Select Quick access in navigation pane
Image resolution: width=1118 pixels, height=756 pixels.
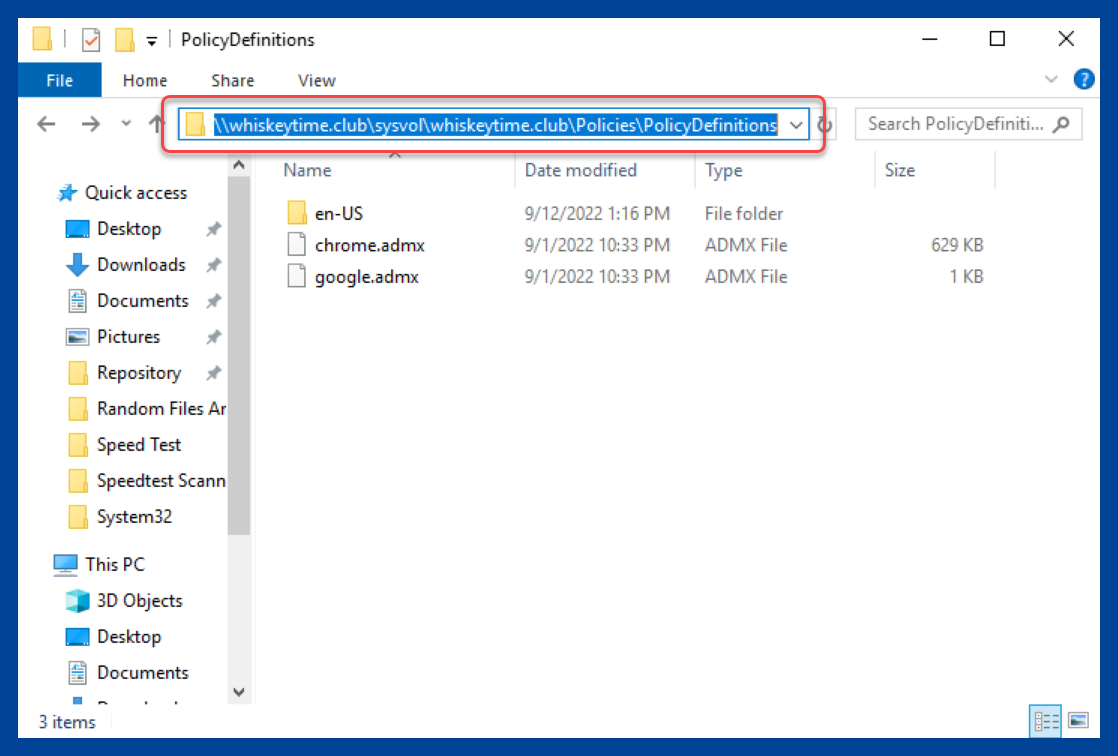[x=135, y=193]
